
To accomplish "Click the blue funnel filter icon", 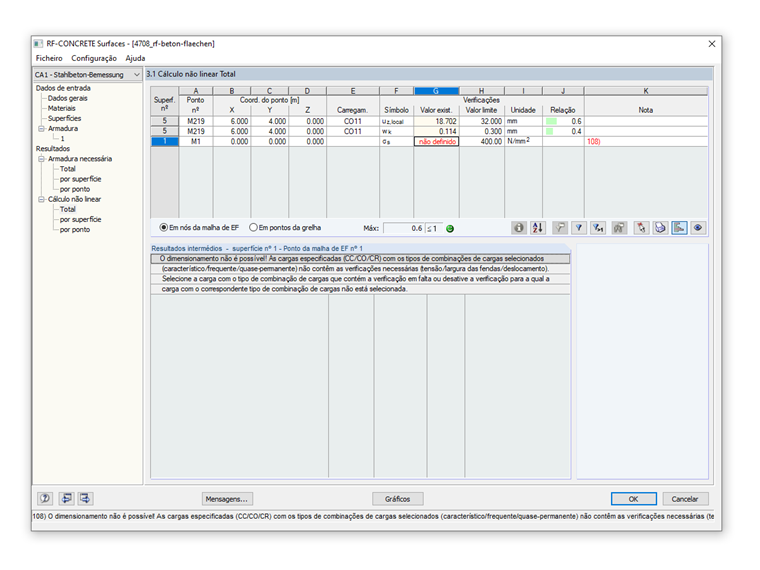I will pyautogui.click(x=579, y=228).
